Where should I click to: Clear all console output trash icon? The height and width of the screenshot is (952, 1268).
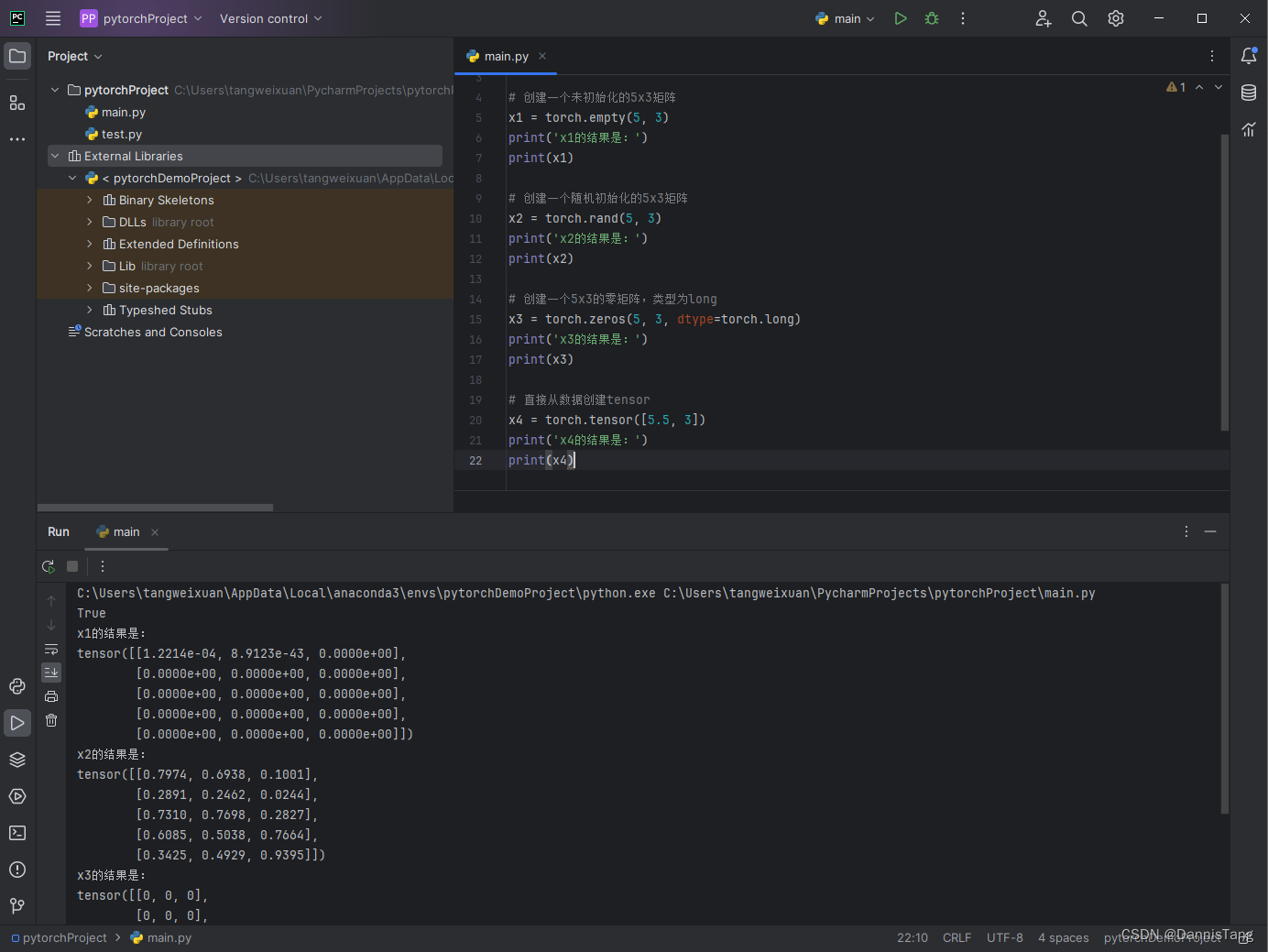click(51, 720)
